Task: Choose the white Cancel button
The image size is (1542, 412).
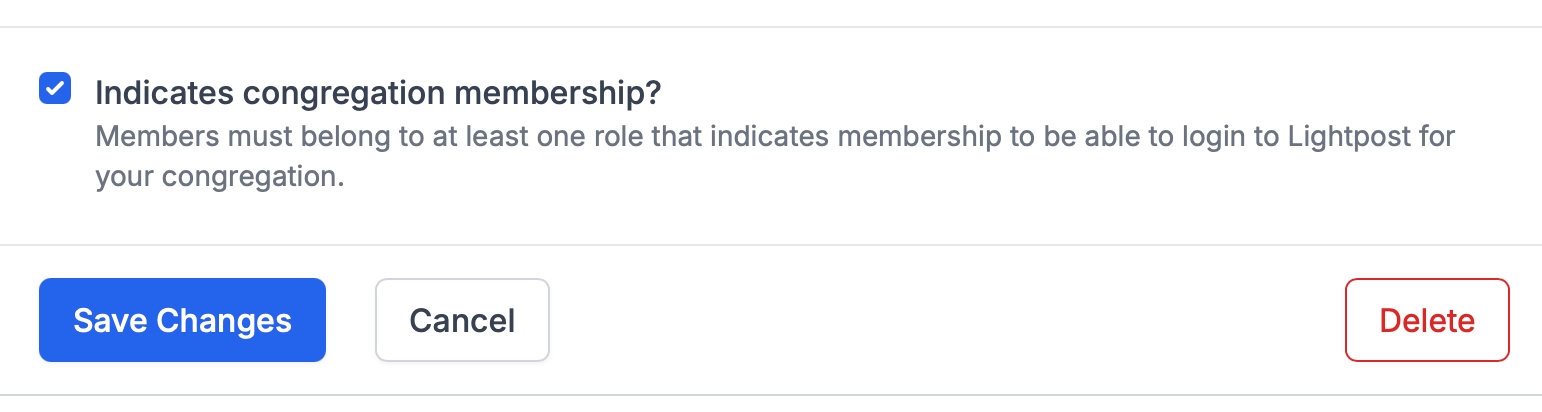Action: [x=462, y=320]
